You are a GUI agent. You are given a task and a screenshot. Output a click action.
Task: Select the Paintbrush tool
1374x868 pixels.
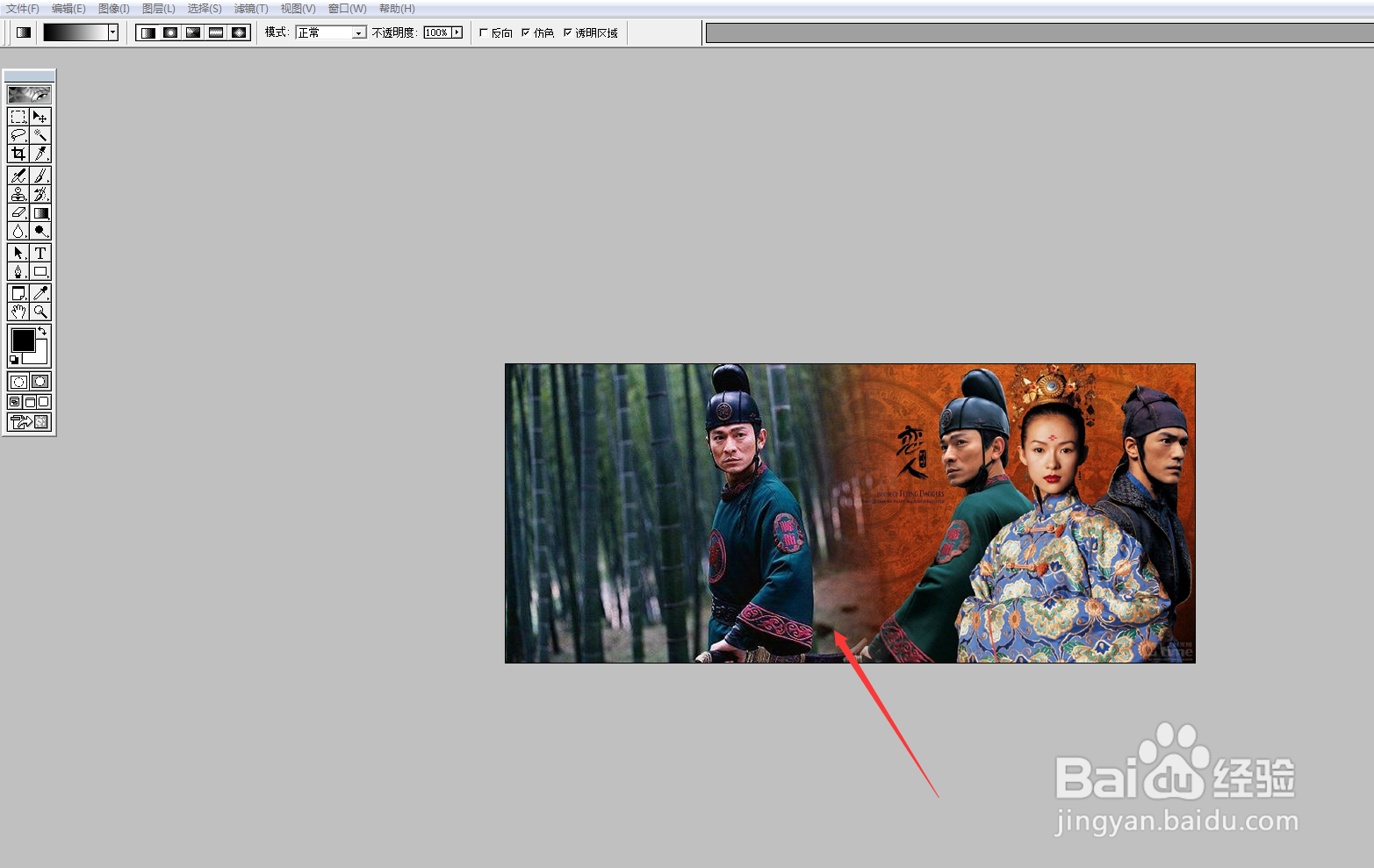(40, 176)
